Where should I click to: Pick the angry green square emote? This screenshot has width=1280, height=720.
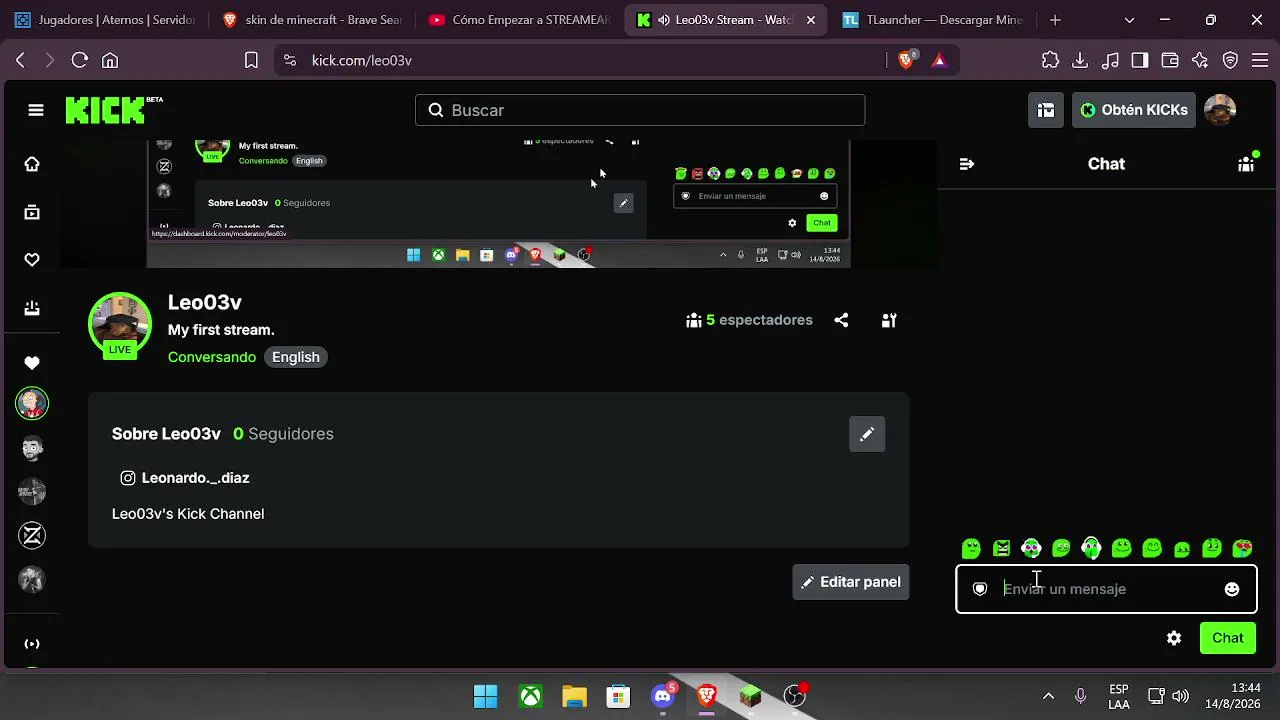(x=1001, y=548)
